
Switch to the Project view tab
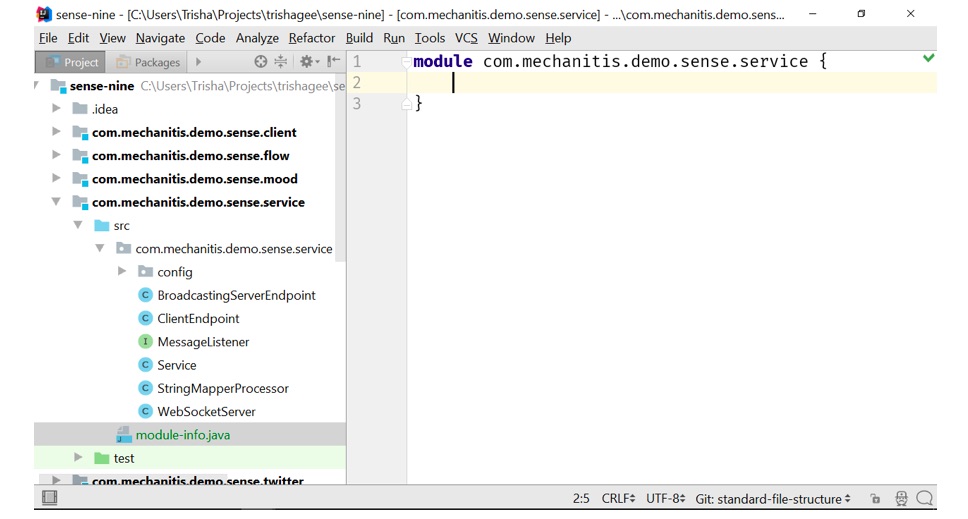click(x=71, y=62)
